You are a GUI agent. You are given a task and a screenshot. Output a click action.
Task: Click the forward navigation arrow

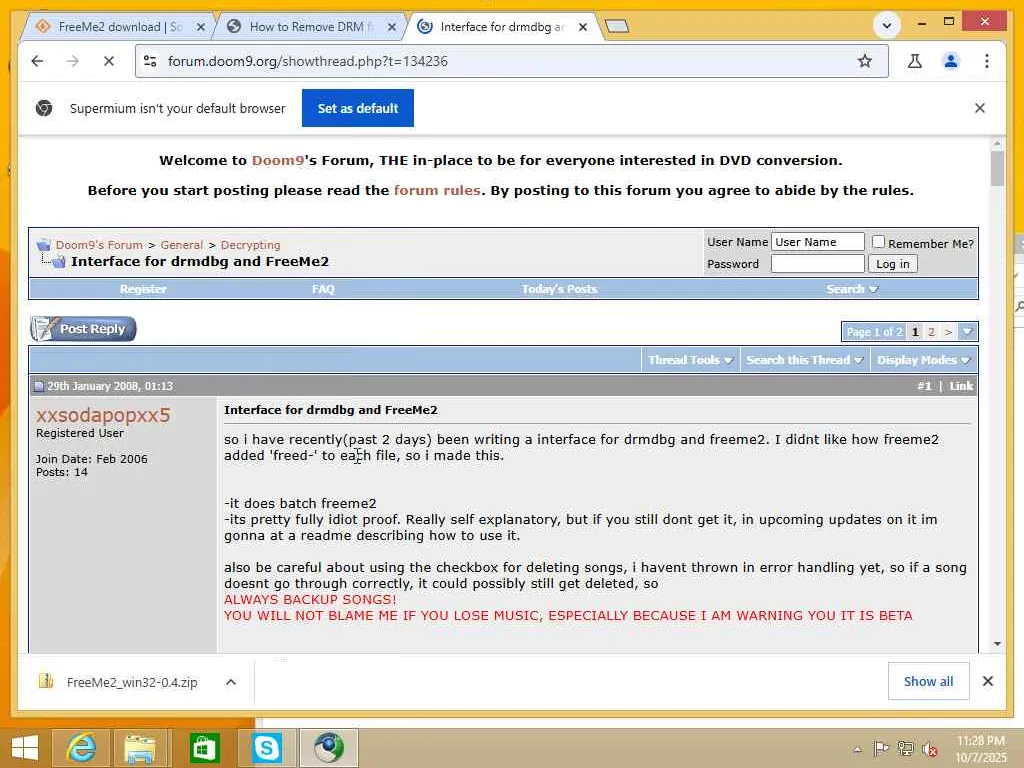point(72,61)
